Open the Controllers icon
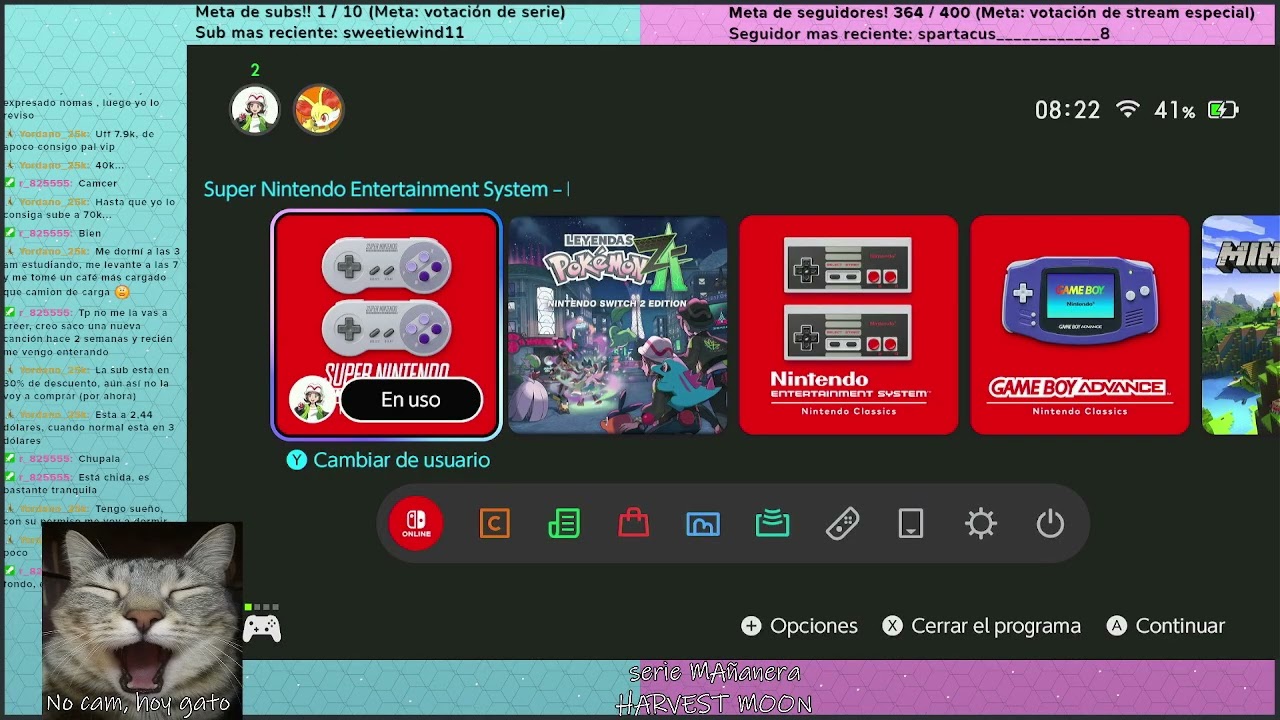This screenshot has width=1280, height=720. (x=842, y=523)
